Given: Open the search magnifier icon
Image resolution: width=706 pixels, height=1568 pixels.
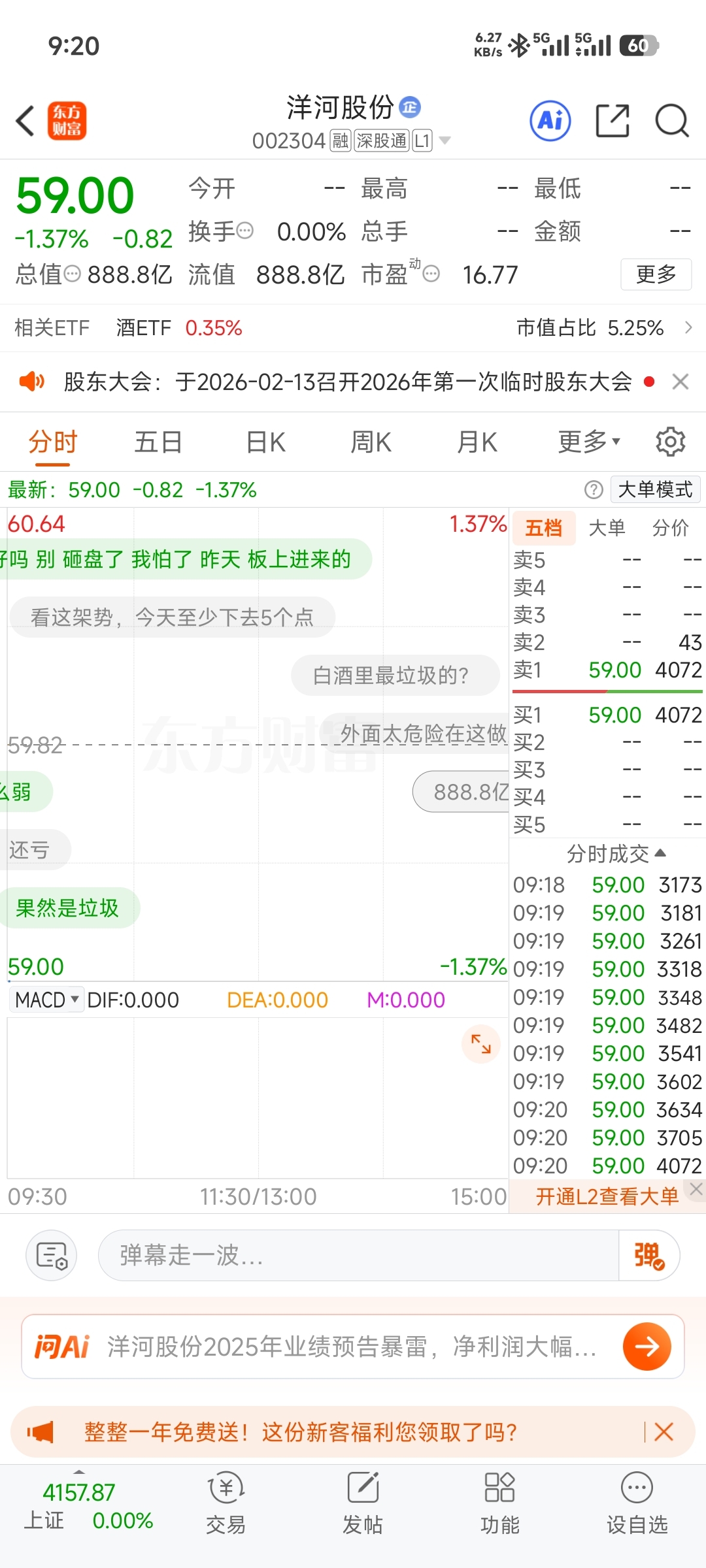Looking at the screenshot, I should point(672,121).
